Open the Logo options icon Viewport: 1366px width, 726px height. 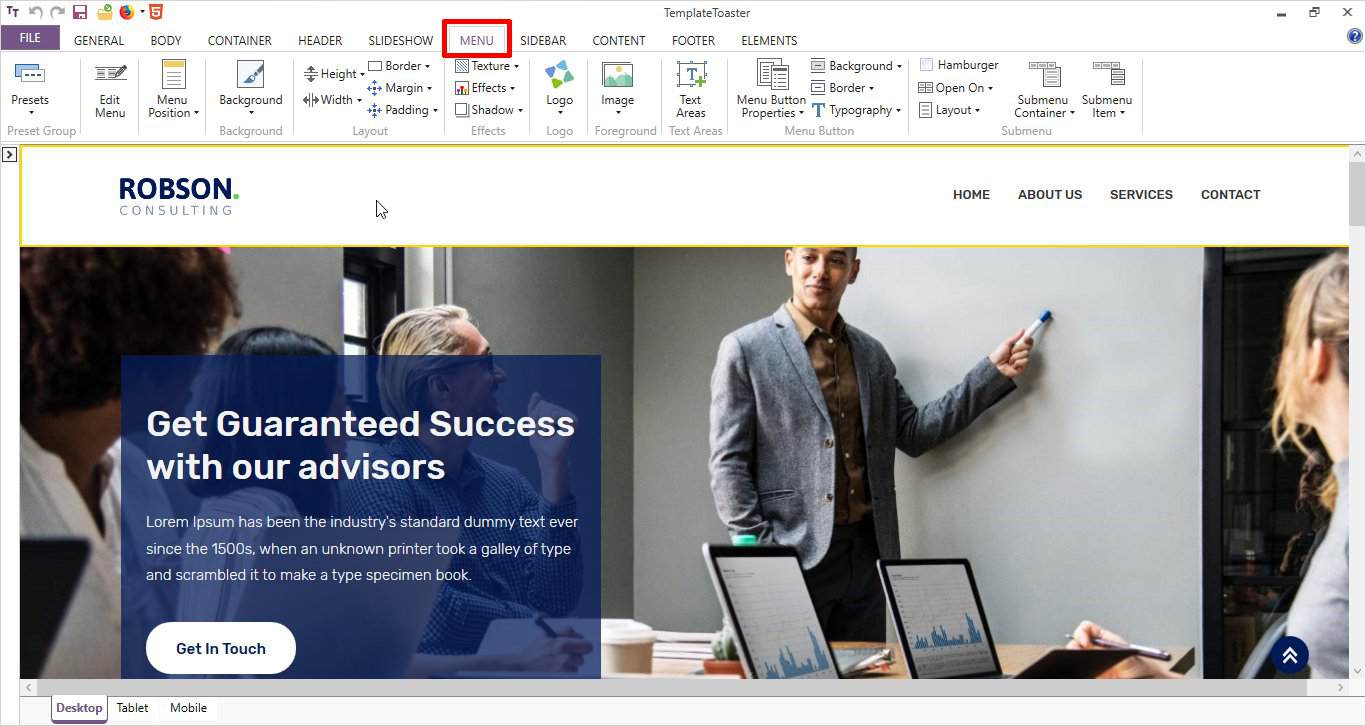(559, 75)
